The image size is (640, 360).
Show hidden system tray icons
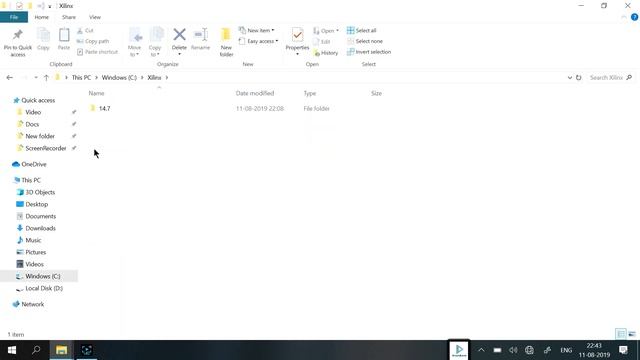point(481,350)
